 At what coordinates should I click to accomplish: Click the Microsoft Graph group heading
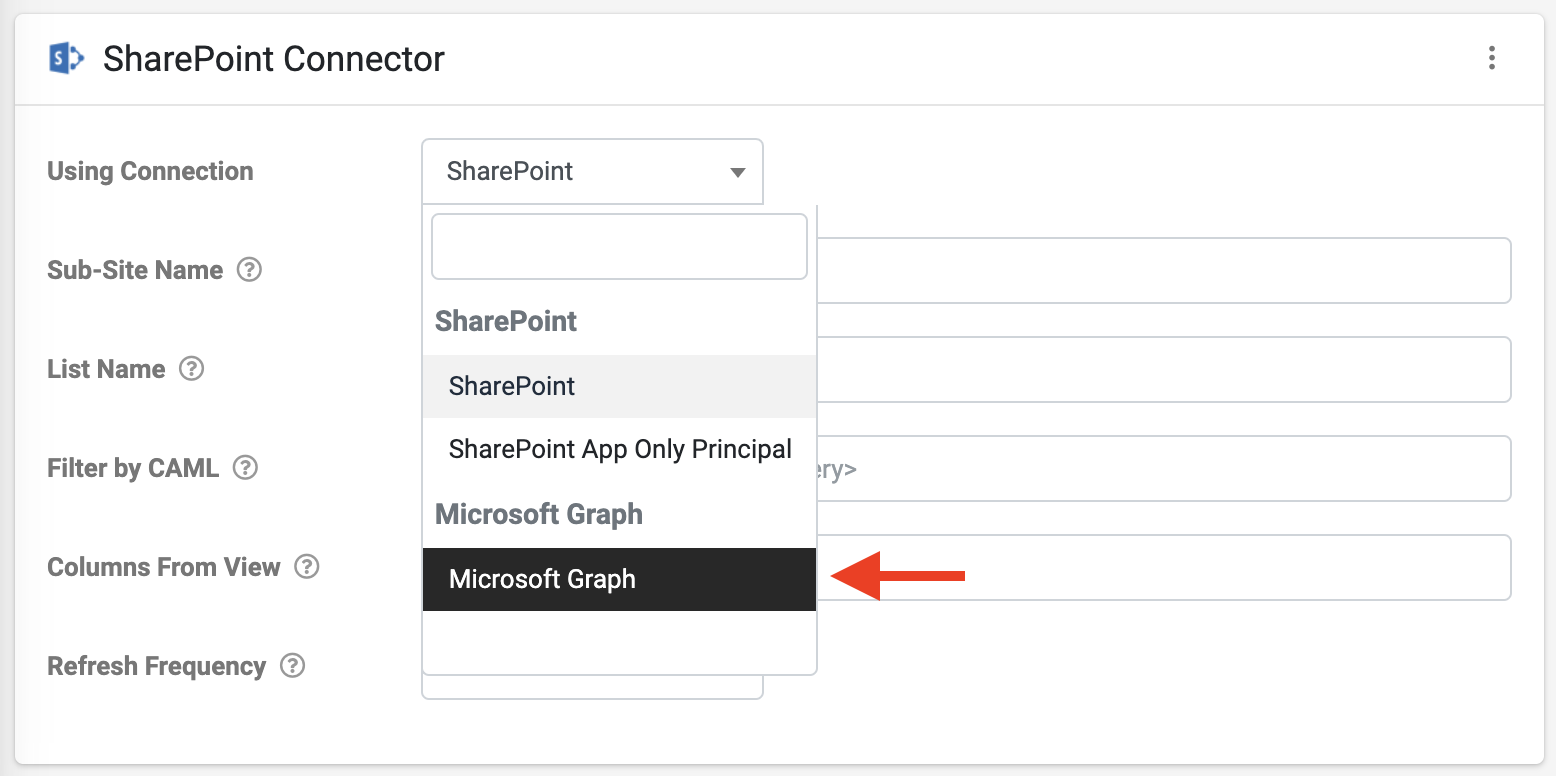click(x=539, y=514)
